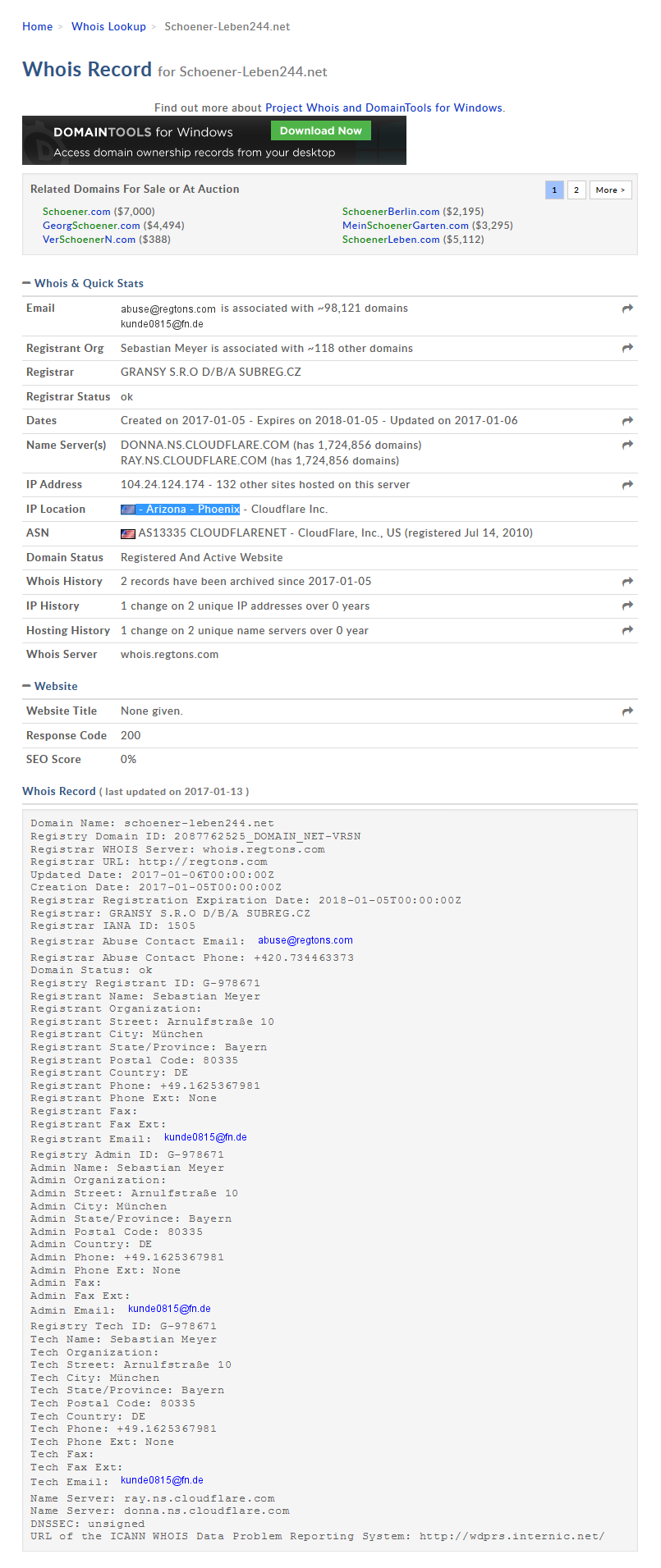661x1568 pixels.
Task: Click the Hosting History arrow icon
Action: tap(627, 630)
